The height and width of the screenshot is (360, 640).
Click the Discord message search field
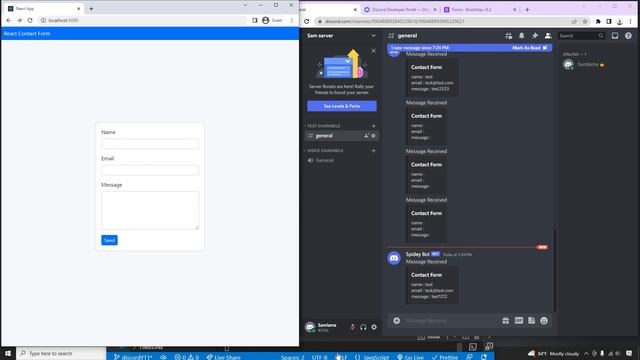[581, 36]
